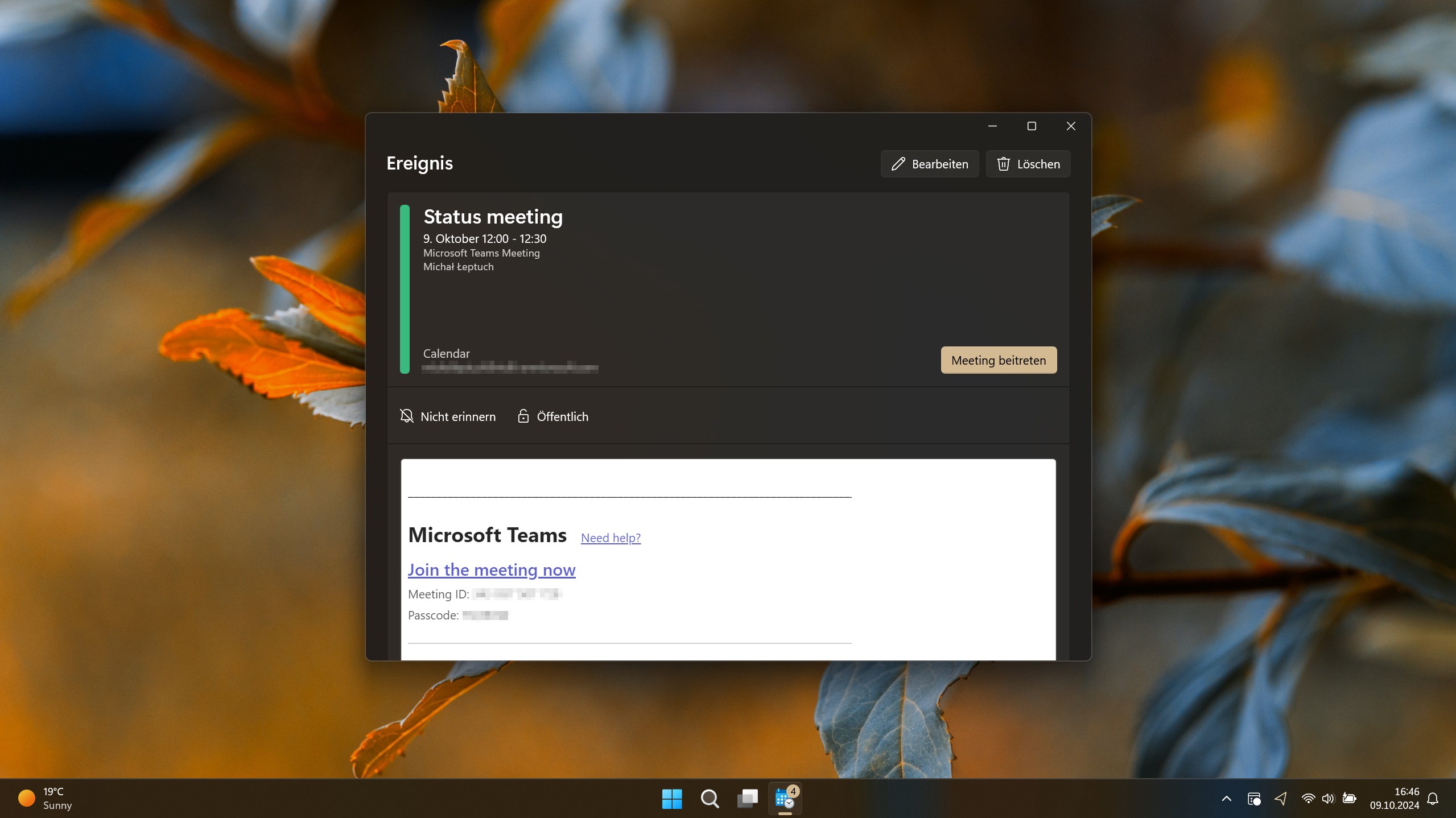Screen dimensions: 1456x818
Task: Open the Windows Start menu
Action: 672,799
